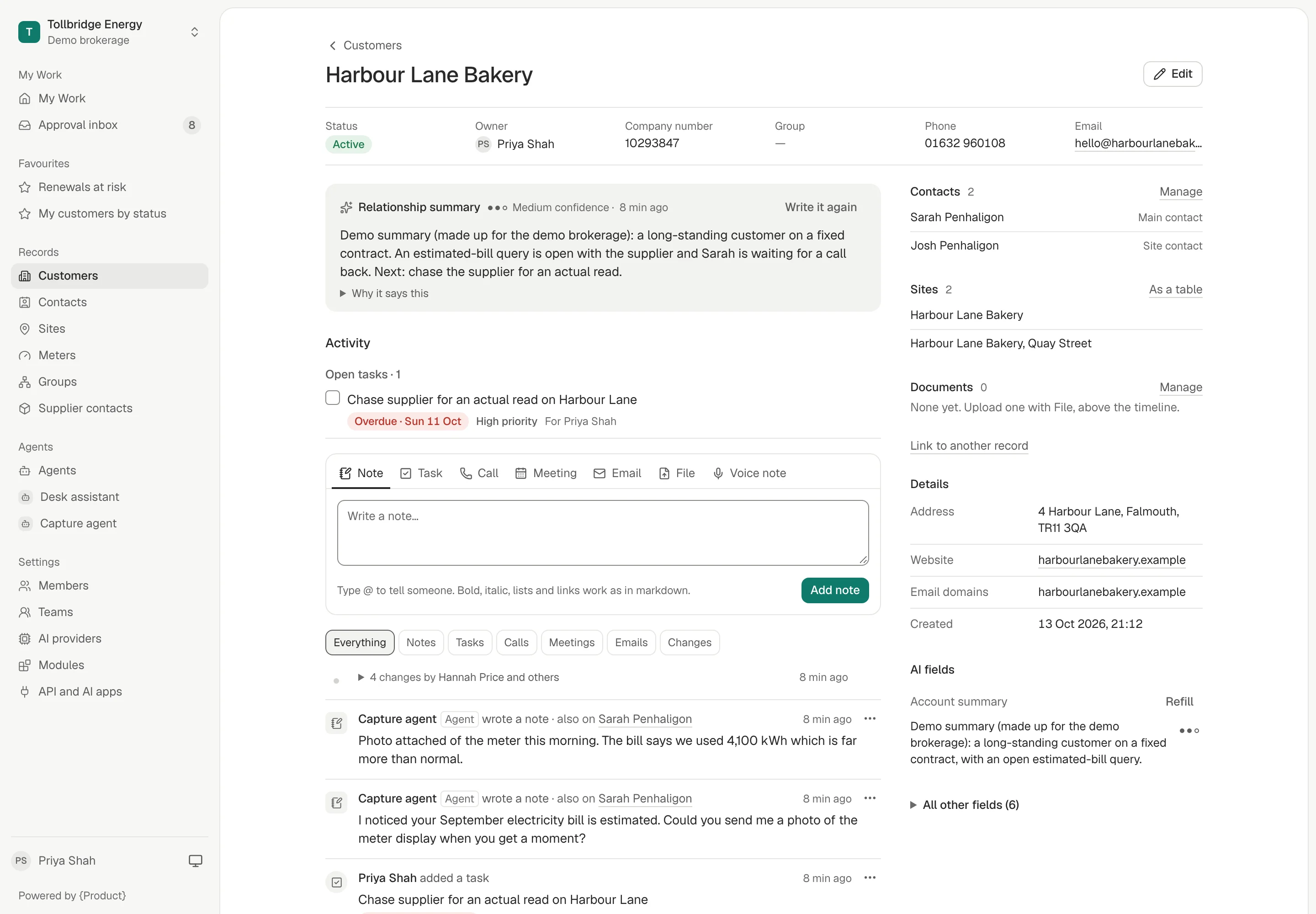This screenshot has width=1316, height=914.
Task: Click the hello@harbourlanebak… email link
Action: coord(1138,143)
